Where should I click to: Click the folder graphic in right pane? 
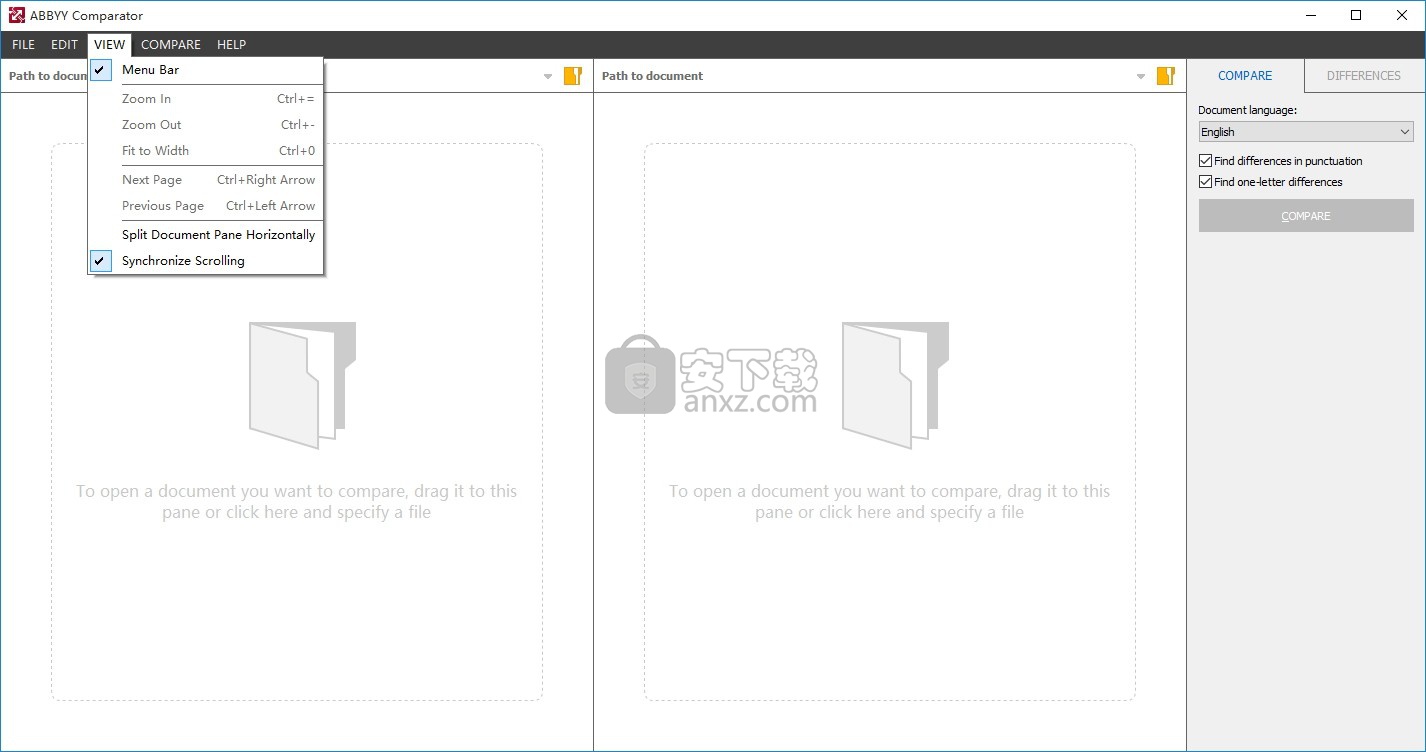(895, 385)
